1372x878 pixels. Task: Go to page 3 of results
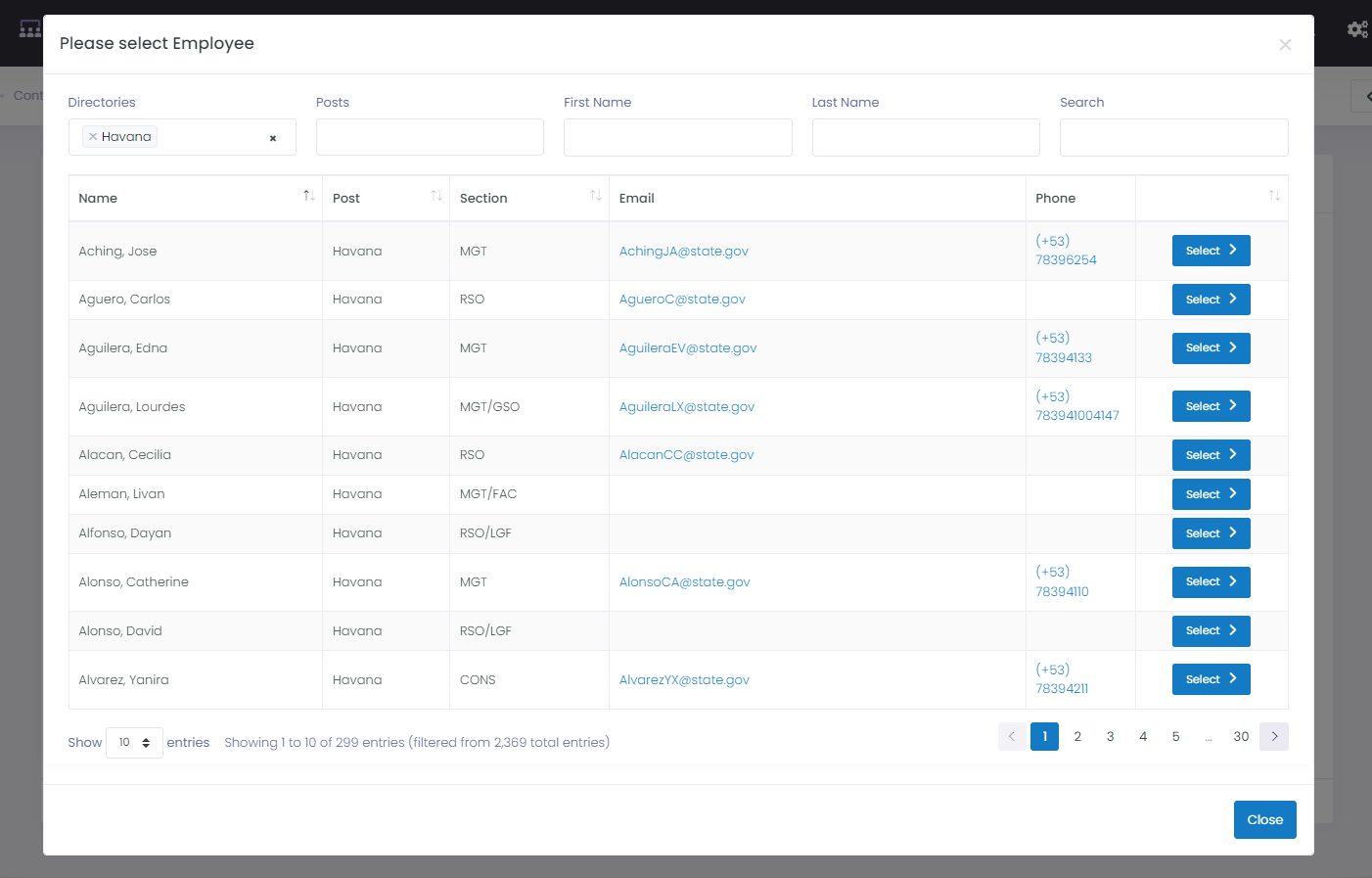click(x=1110, y=736)
